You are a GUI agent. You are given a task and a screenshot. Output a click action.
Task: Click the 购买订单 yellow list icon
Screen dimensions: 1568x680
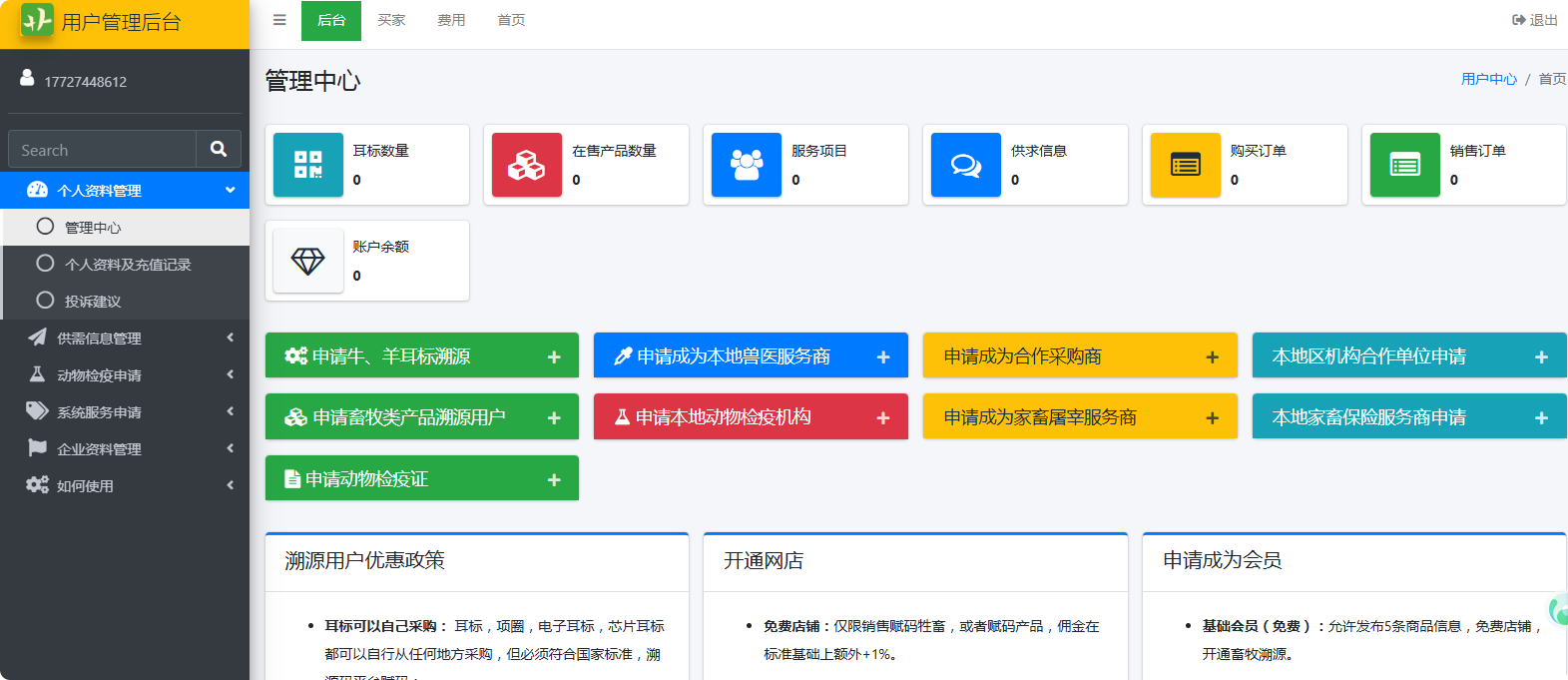tap(1186, 165)
